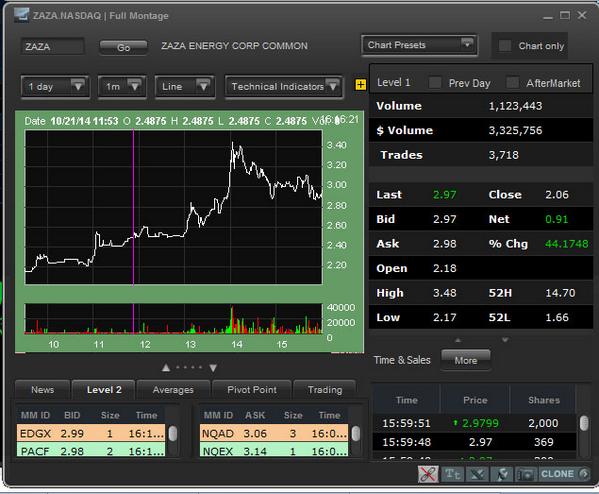Click the Time column header in Time & Sales

(x=406, y=400)
